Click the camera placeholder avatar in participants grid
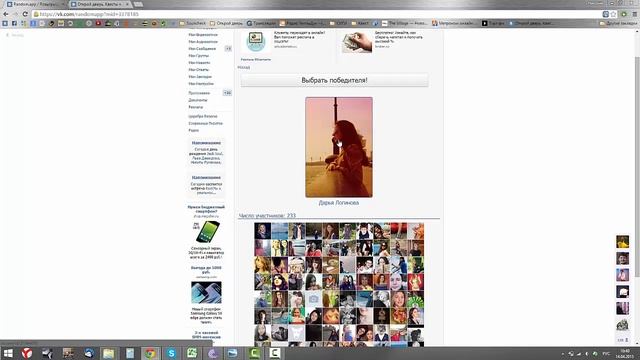The width and height of the screenshot is (640, 360). pyautogui.click(x=313, y=299)
